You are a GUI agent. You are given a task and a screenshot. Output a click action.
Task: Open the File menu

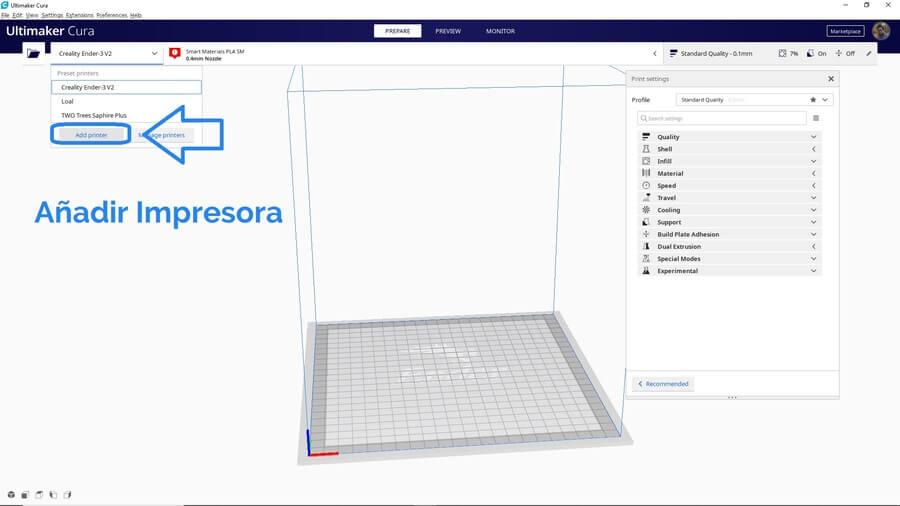pos(5,15)
